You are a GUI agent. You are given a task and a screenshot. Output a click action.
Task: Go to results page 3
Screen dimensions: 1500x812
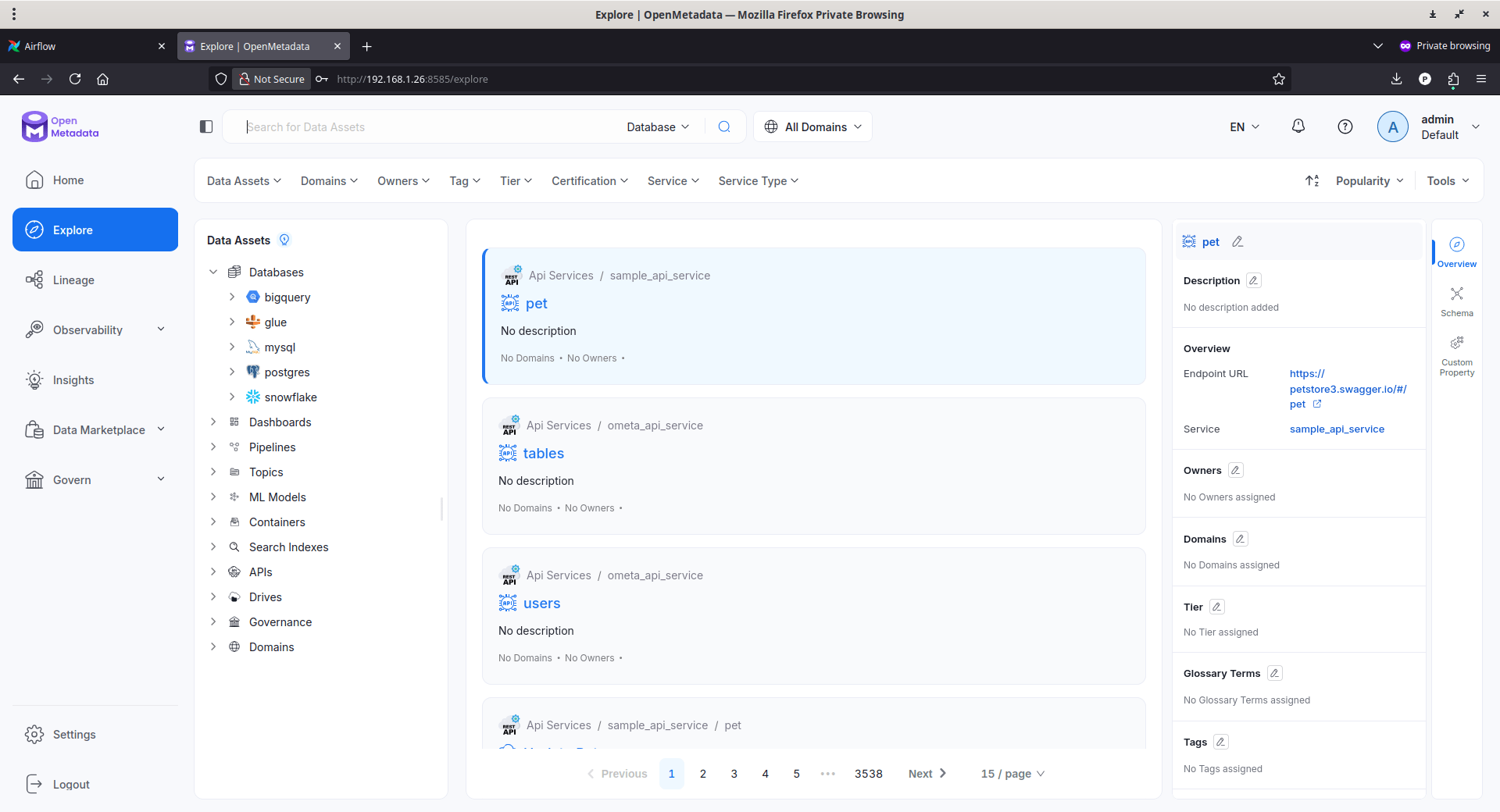[734, 774]
